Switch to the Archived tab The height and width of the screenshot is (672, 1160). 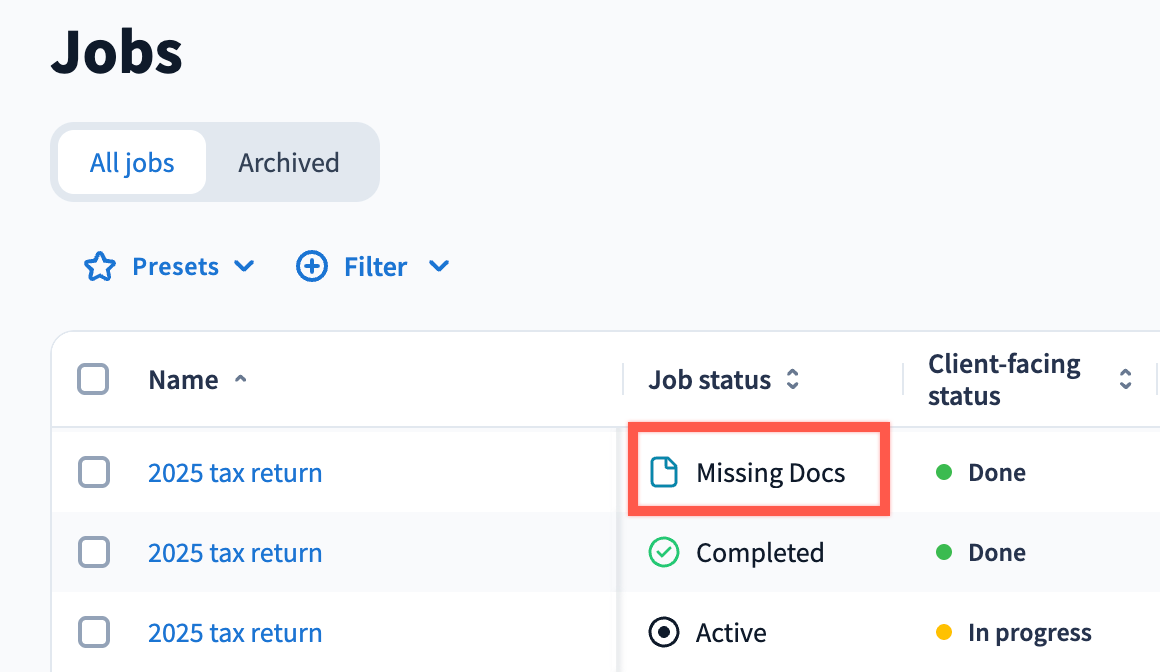pos(289,163)
